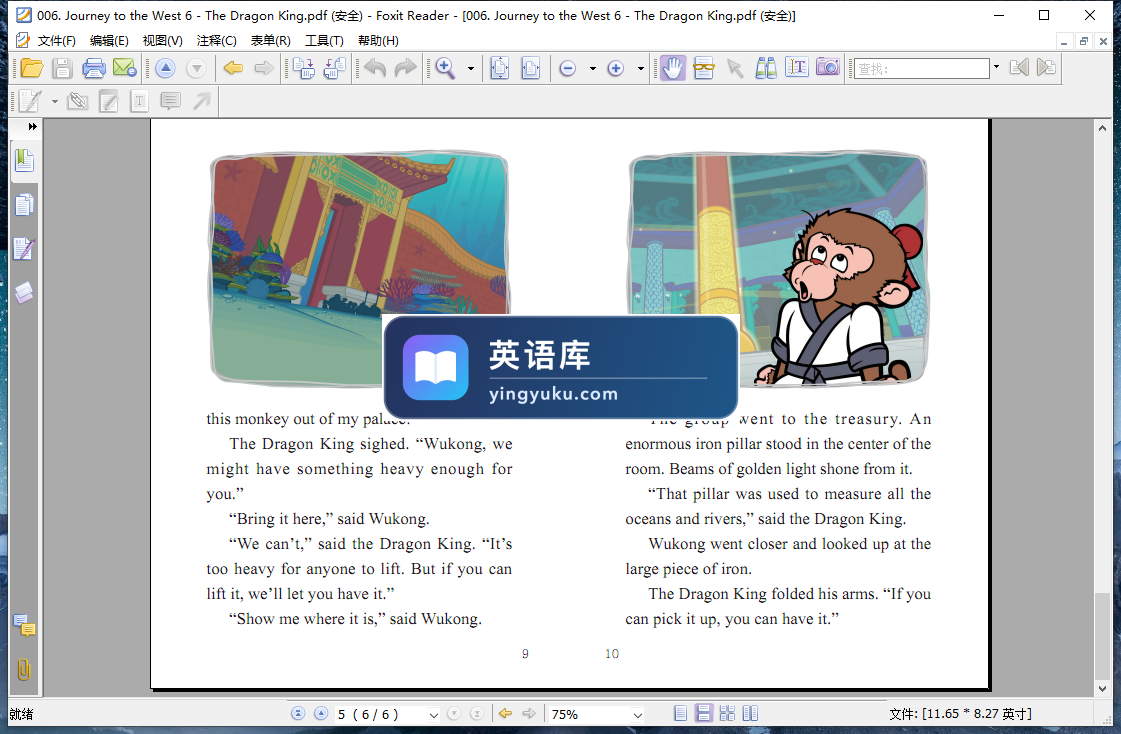Switch to facing pages layout

point(750,713)
